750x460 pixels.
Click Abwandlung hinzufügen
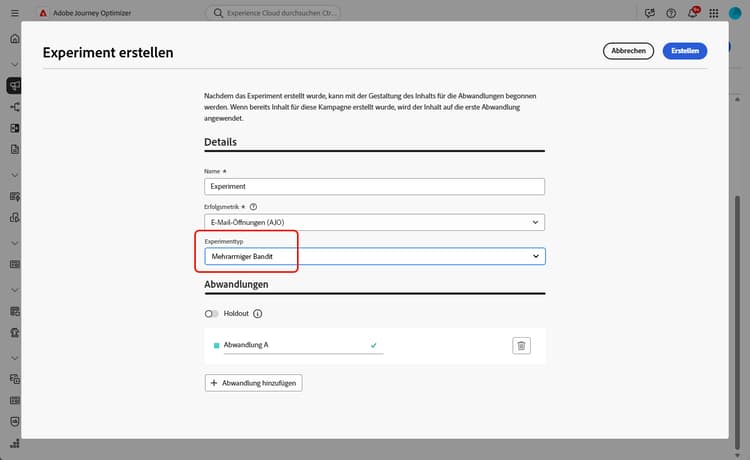pyautogui.click(x=253, y=383)
